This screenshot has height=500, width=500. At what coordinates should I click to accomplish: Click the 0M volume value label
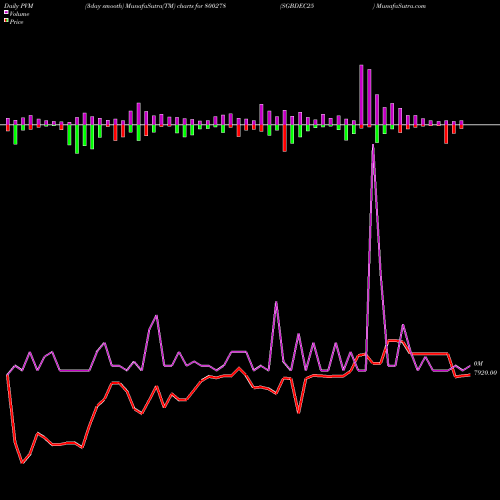click(x=478, y=364)
